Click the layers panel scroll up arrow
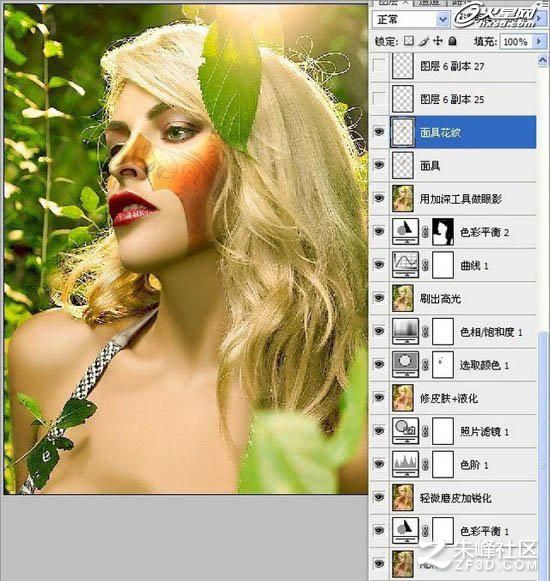550x581 pixels. pyautogui.click(x=542, y=60)
